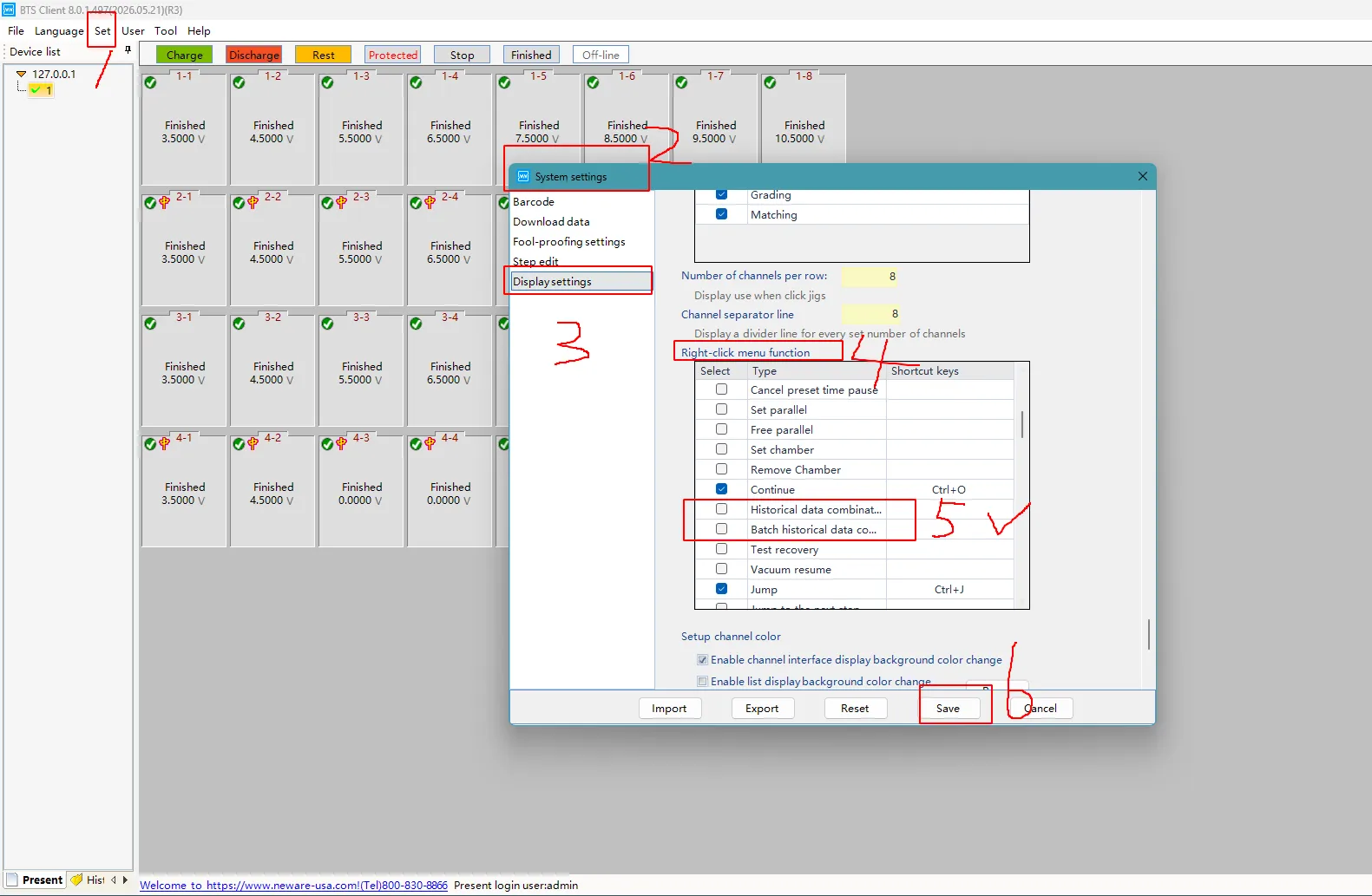Click channel 2-1 key badge icon

click(x=164, y=202)
